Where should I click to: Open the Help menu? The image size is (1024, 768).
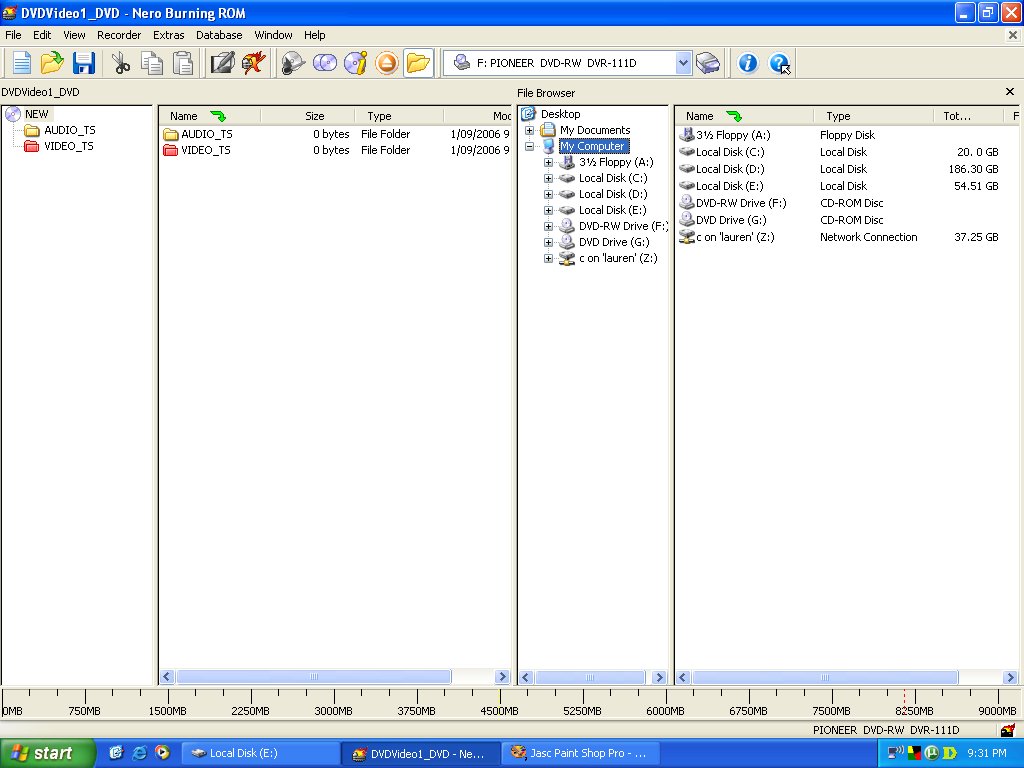click(314, 35)
